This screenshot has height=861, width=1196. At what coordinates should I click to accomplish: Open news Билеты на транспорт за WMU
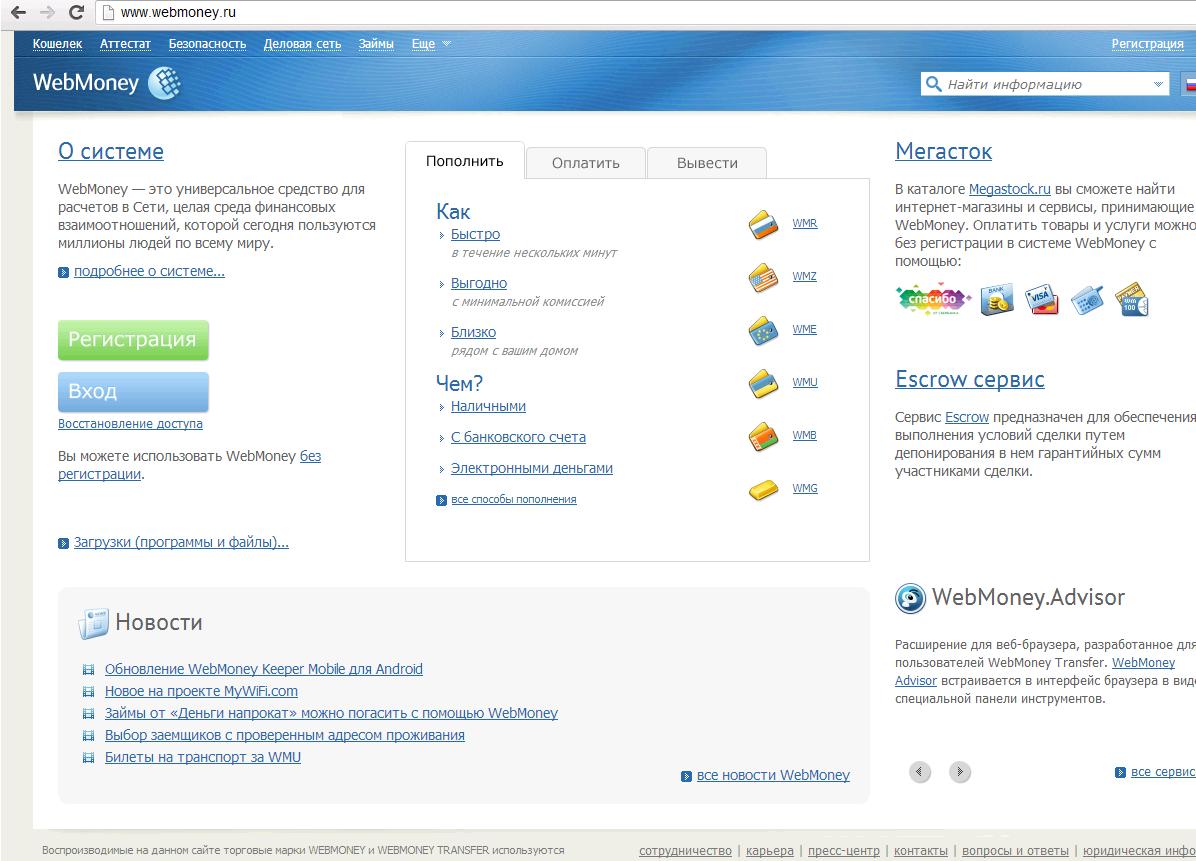203,758
